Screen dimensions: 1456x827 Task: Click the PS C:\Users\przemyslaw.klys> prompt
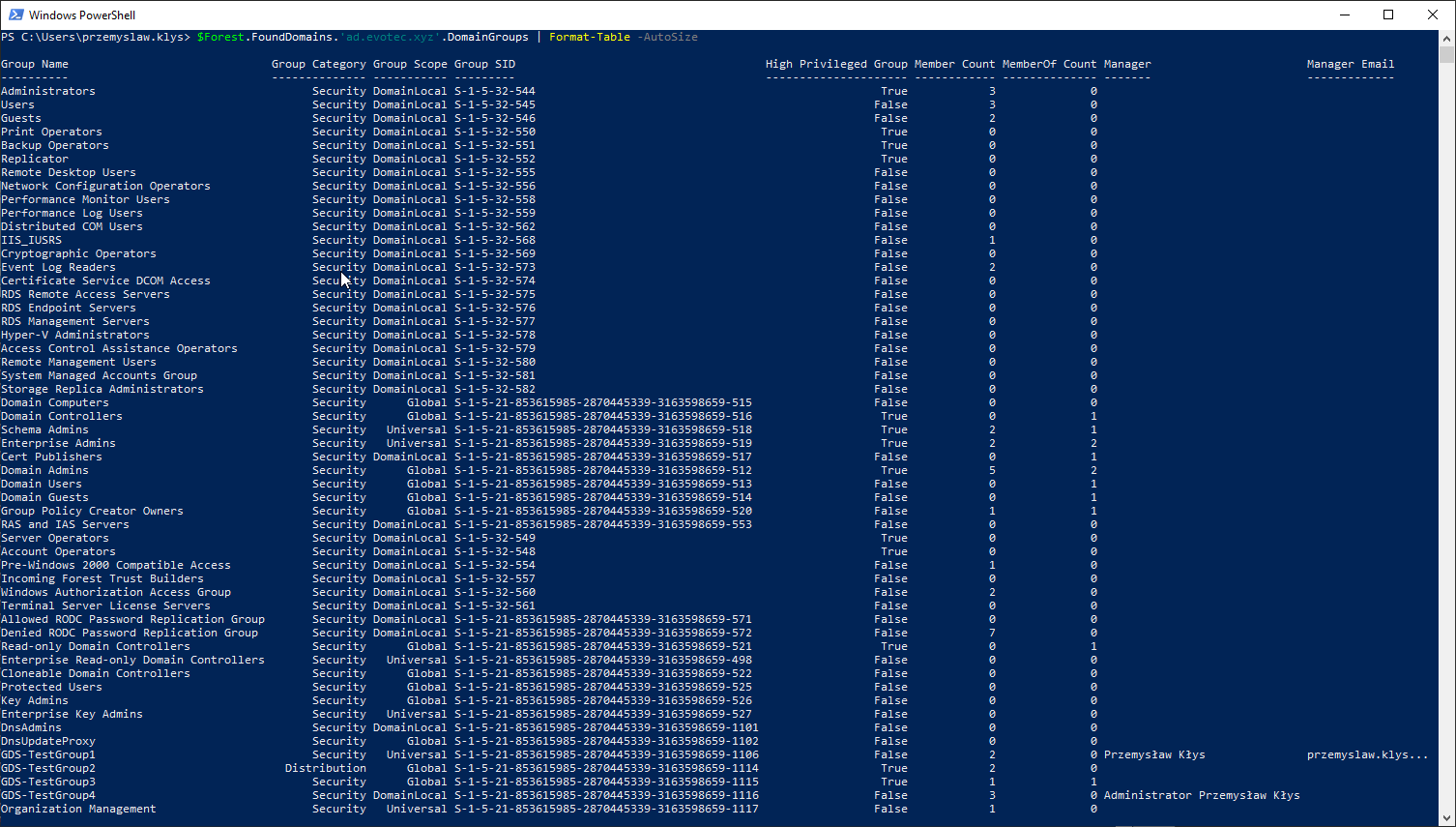click(x=97, y=36)
